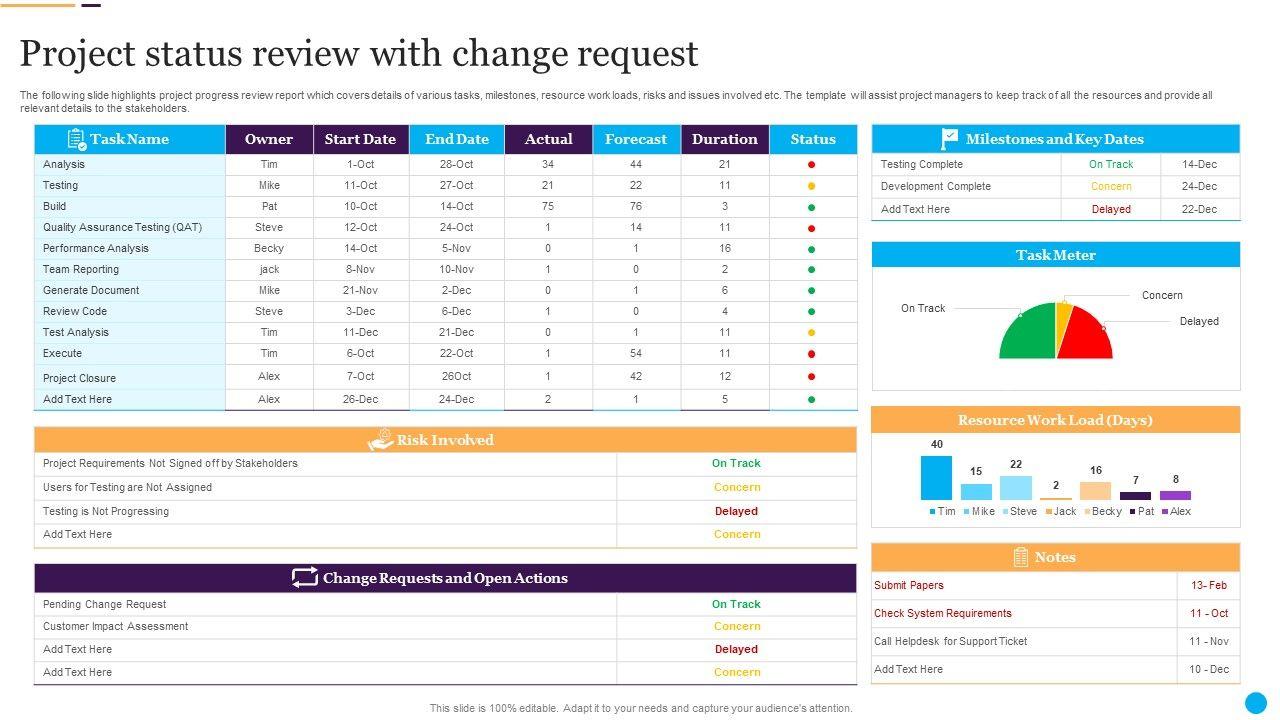Click the red status dot for Execute

click(812, 354)
